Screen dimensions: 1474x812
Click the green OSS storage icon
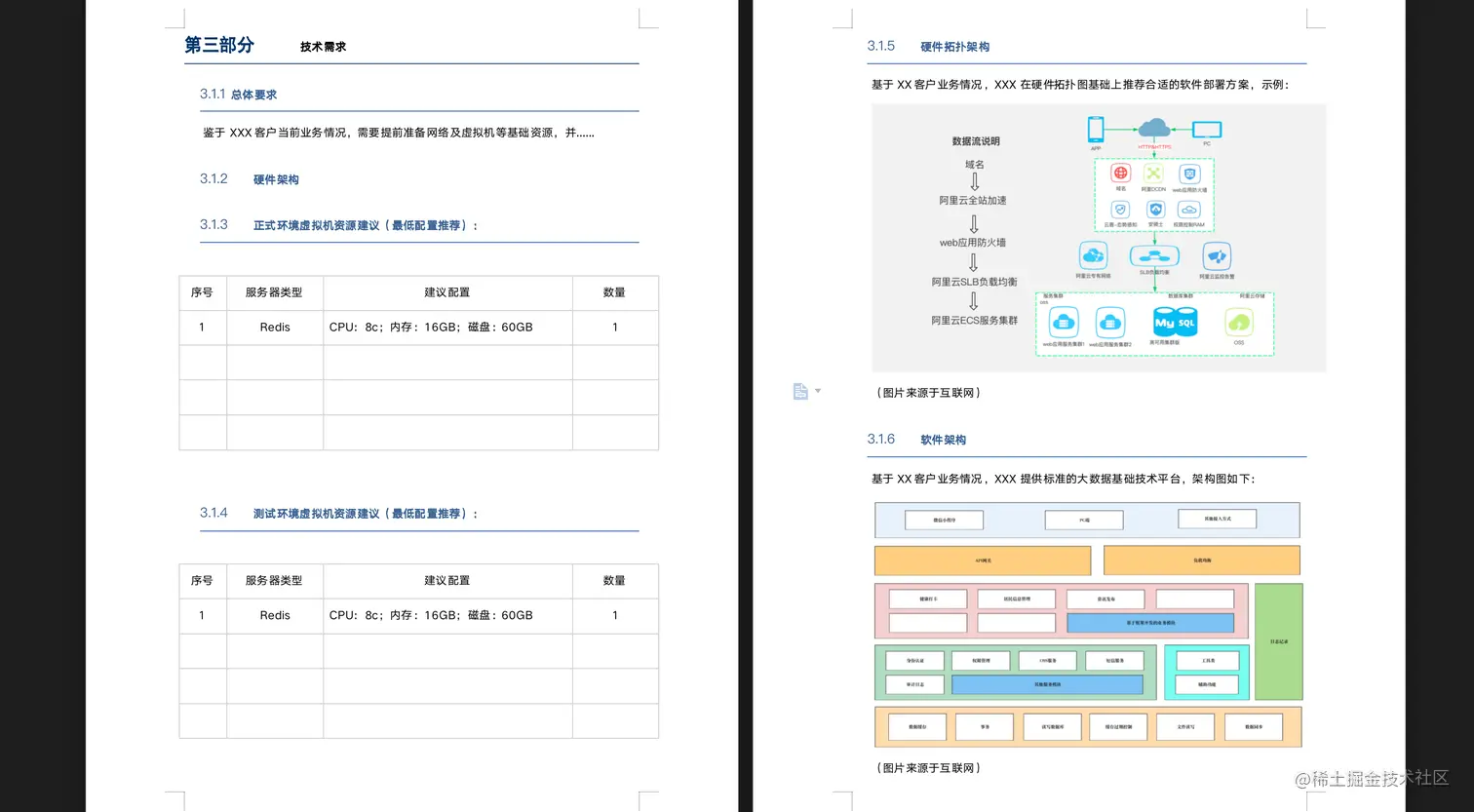coord(1239,323)
